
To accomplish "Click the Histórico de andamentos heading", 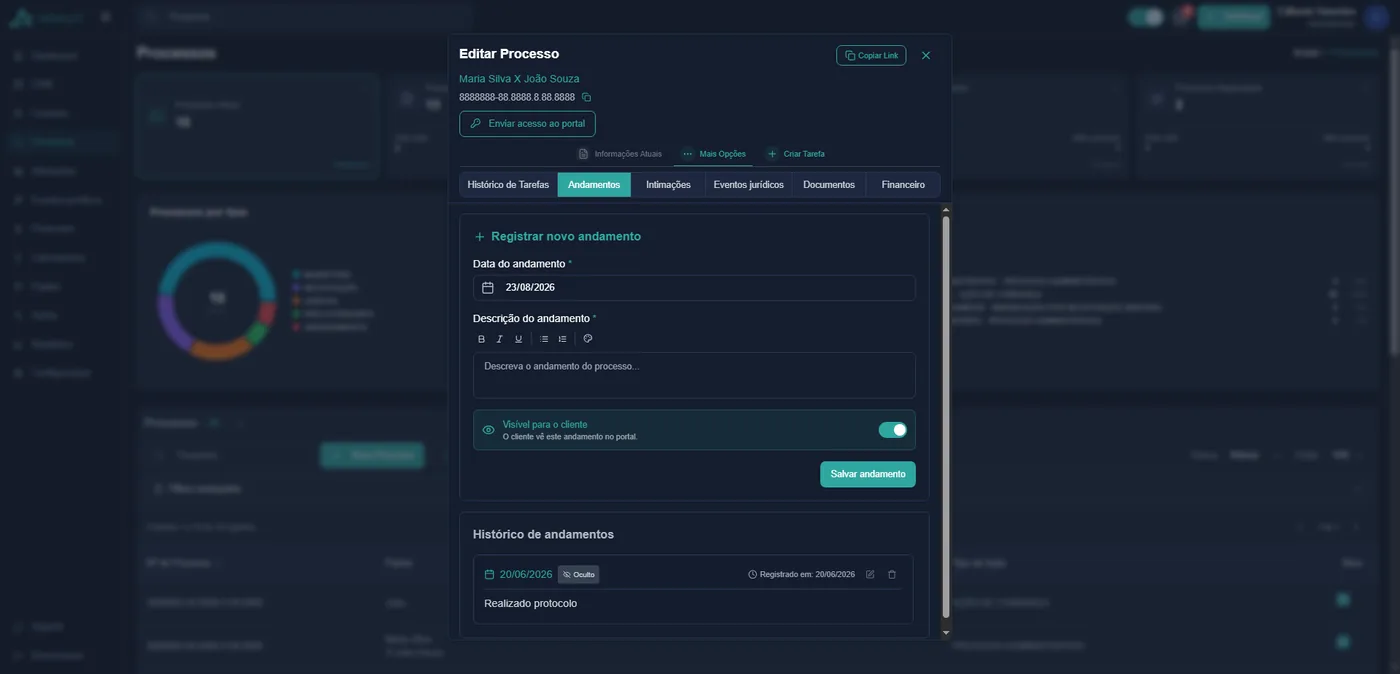I will click(x=543, y=535).
